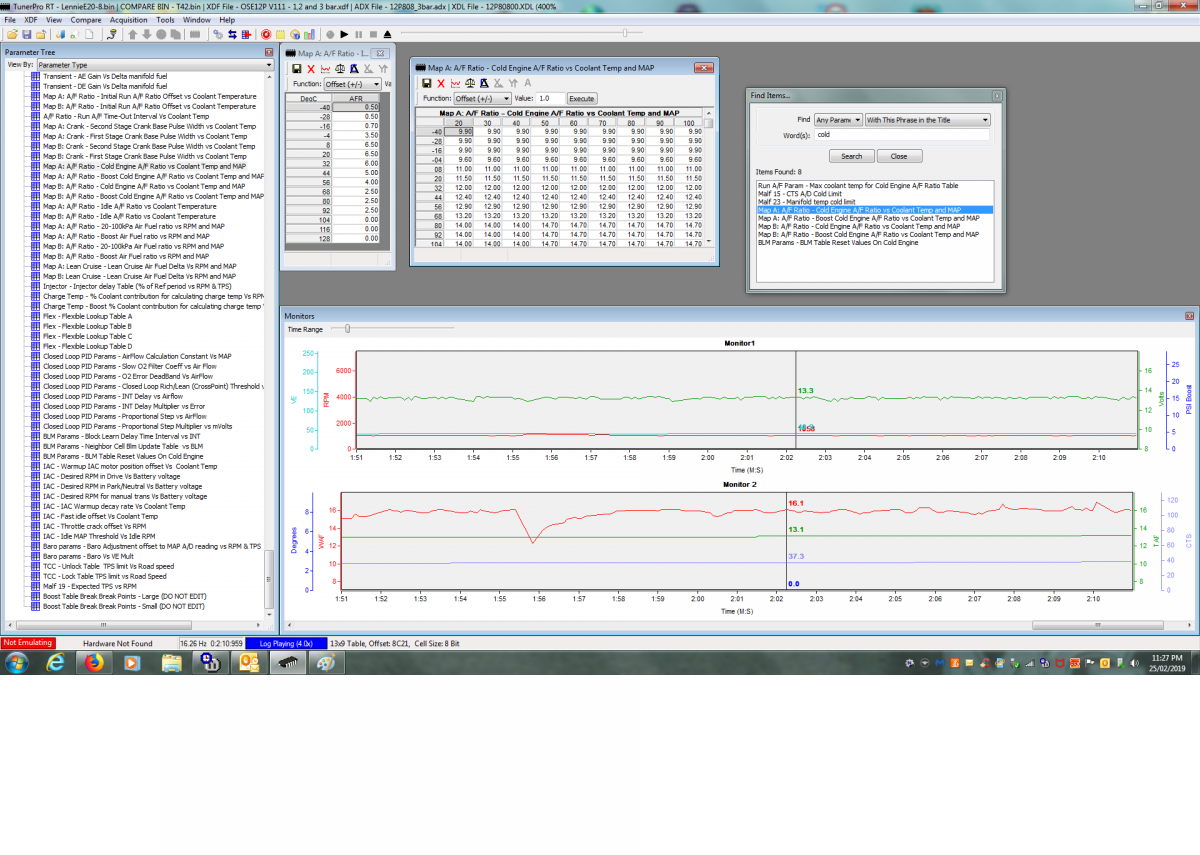Open the 'With This Phrase in the Title' dropdown
Image resolution: width=1200 pixels, height=855 pixels.
pyautogui.click(x=927, y=120)
